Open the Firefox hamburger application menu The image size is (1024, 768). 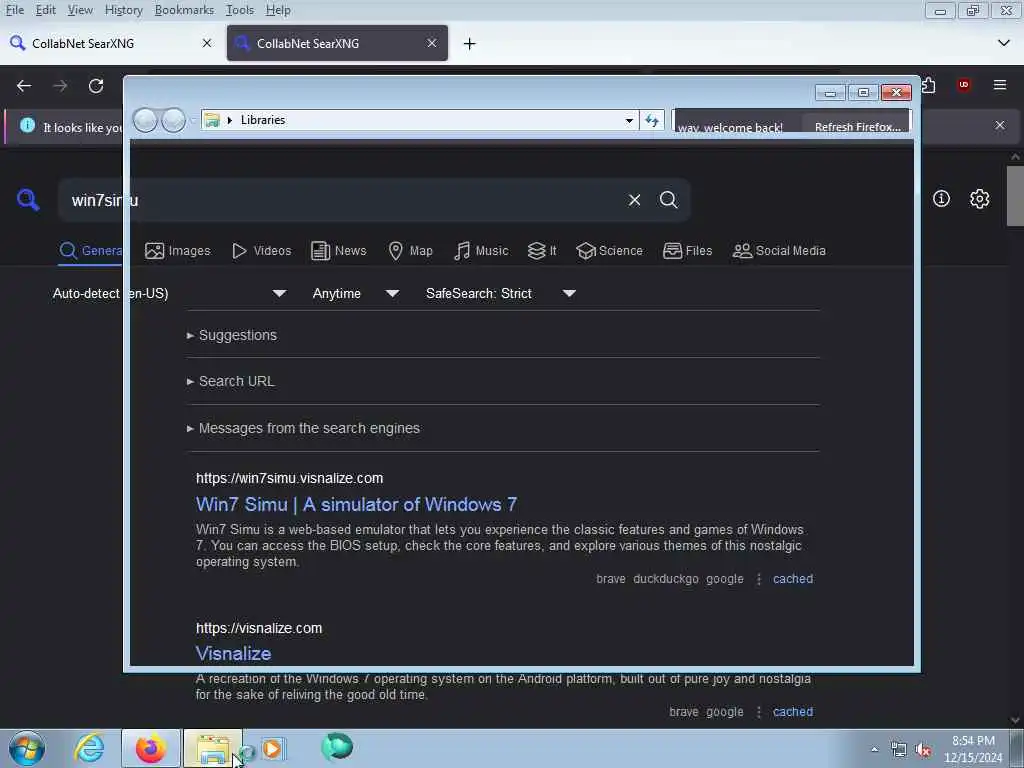coord(1000,85)
